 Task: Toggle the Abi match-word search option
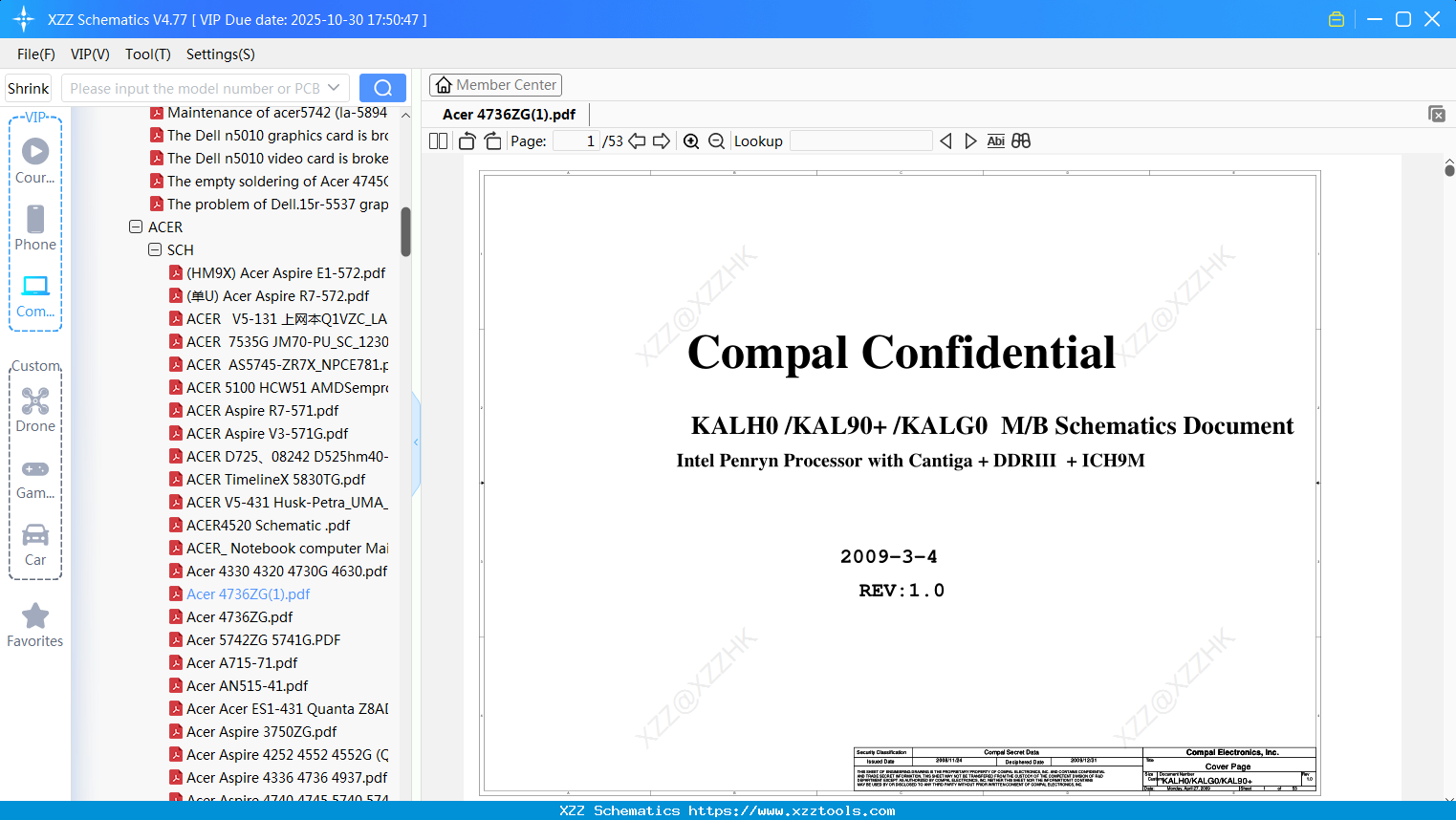click(x=995, y=141)
